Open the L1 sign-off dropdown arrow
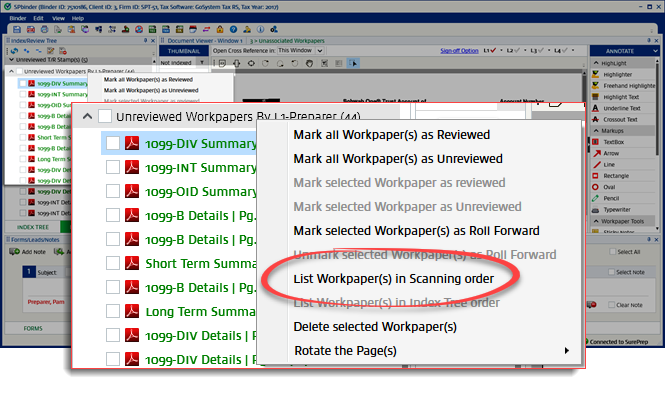Image resolution: width=665 pixels, height=394 pixels. click(501, 50)
